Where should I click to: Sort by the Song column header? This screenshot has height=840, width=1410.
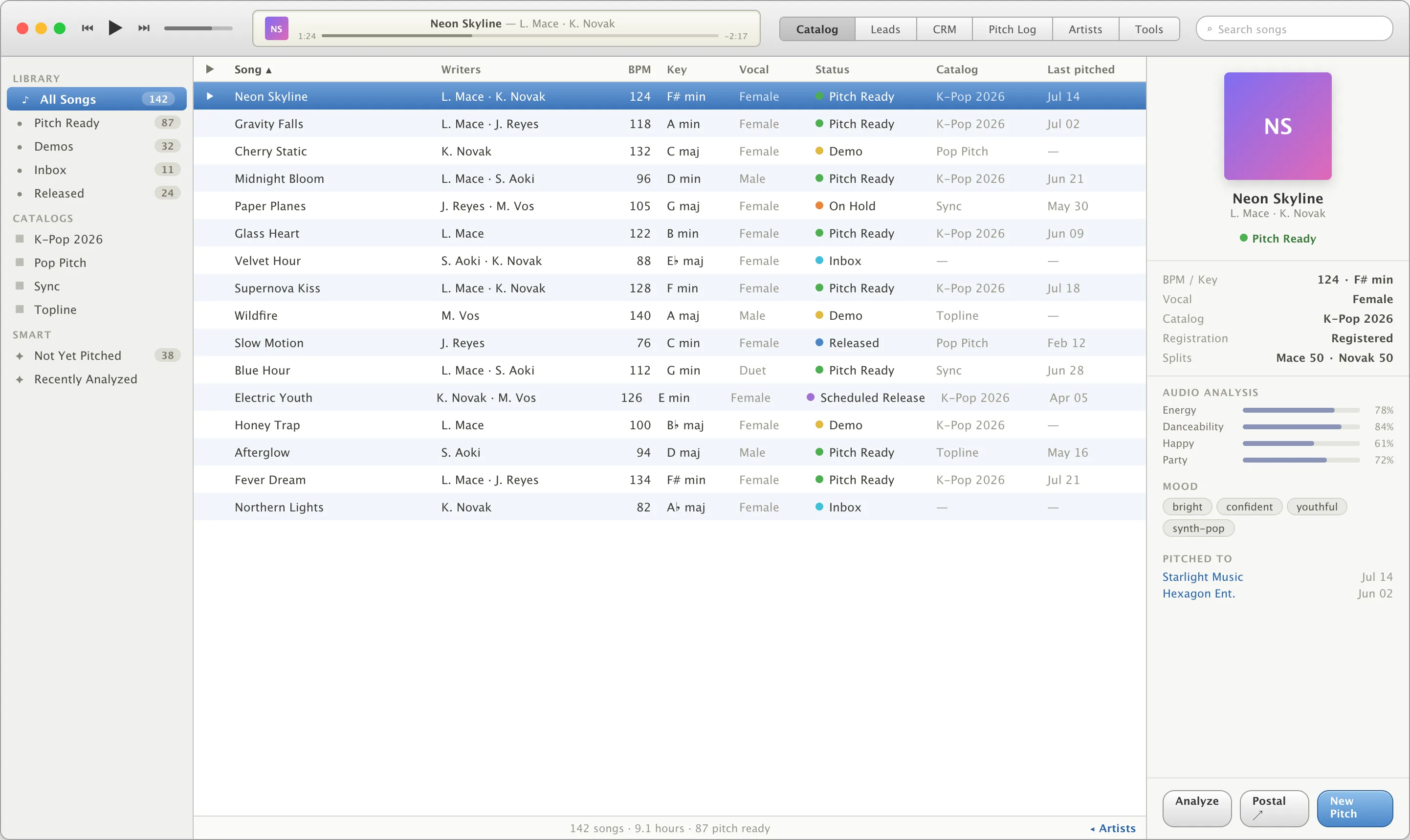pyautogui.click(x=253, y=69)
